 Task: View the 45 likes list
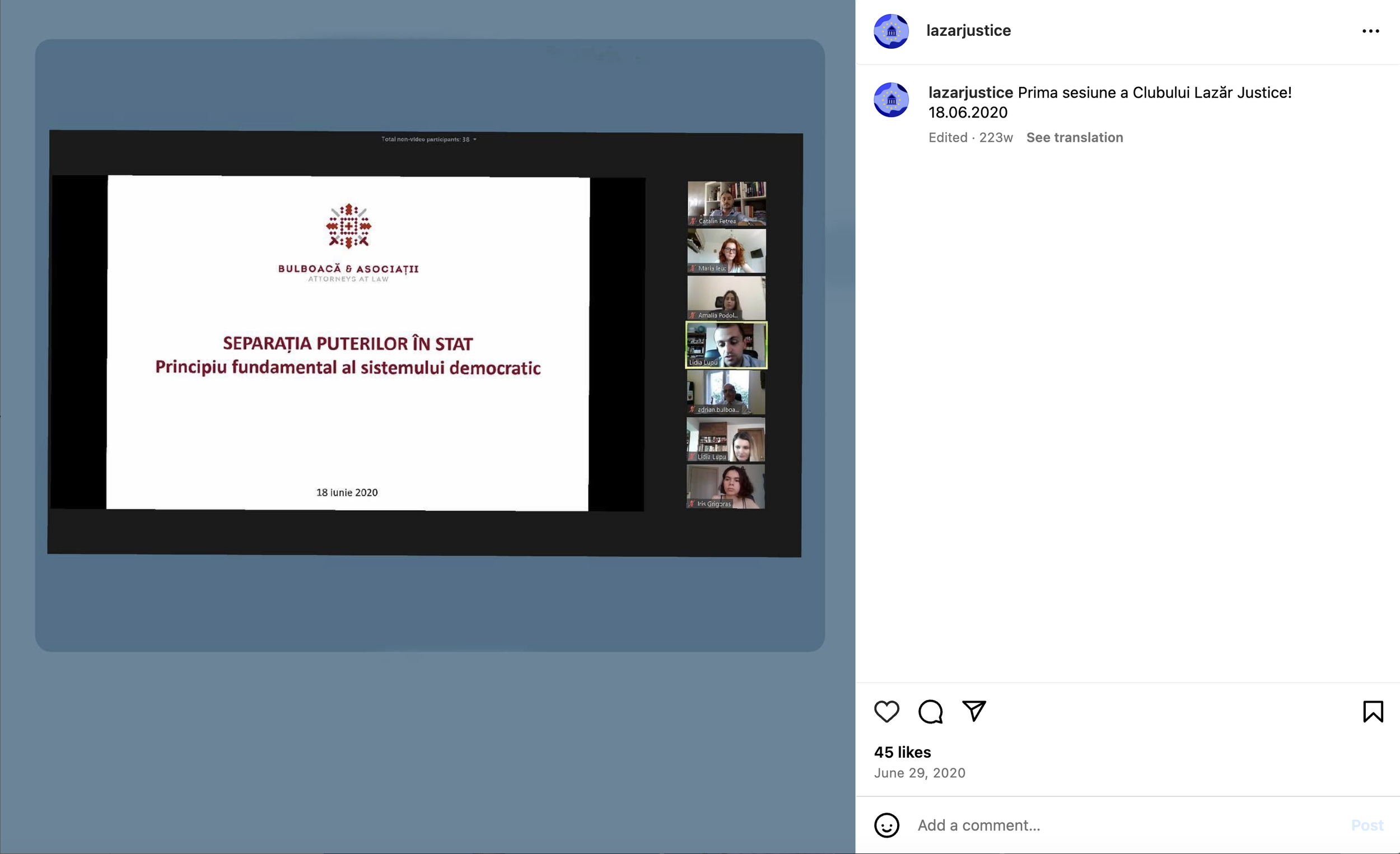pyautogui.click(x=902, y=752)
